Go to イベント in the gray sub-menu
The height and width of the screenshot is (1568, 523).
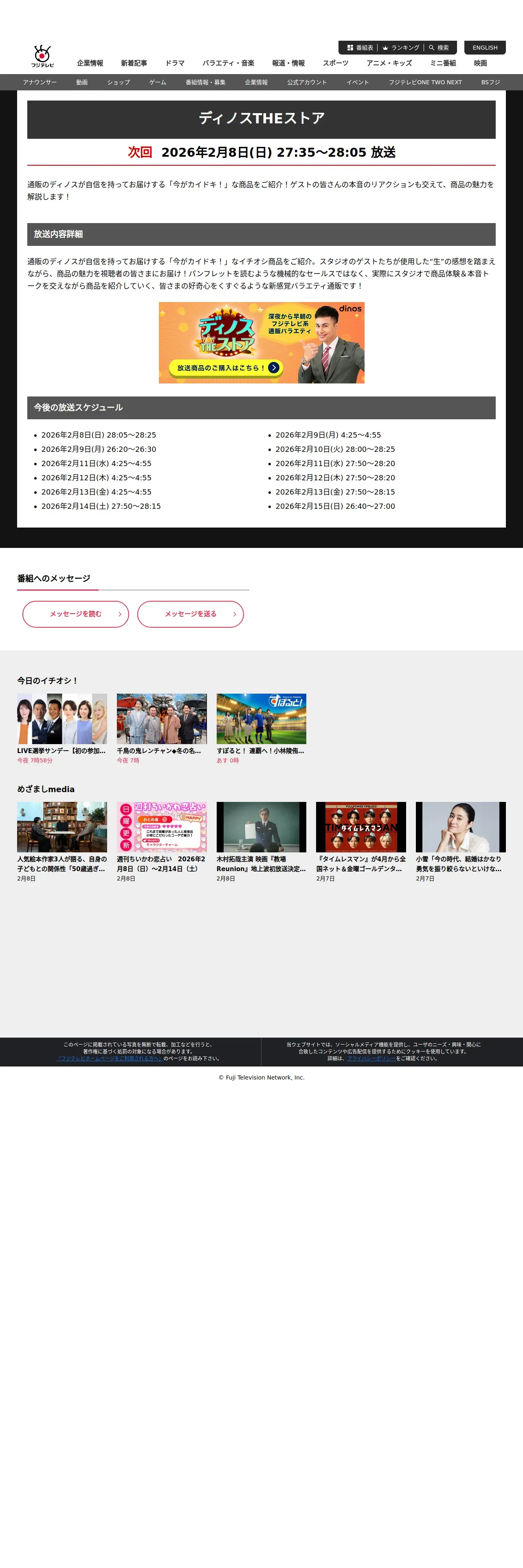click(358, 82)
